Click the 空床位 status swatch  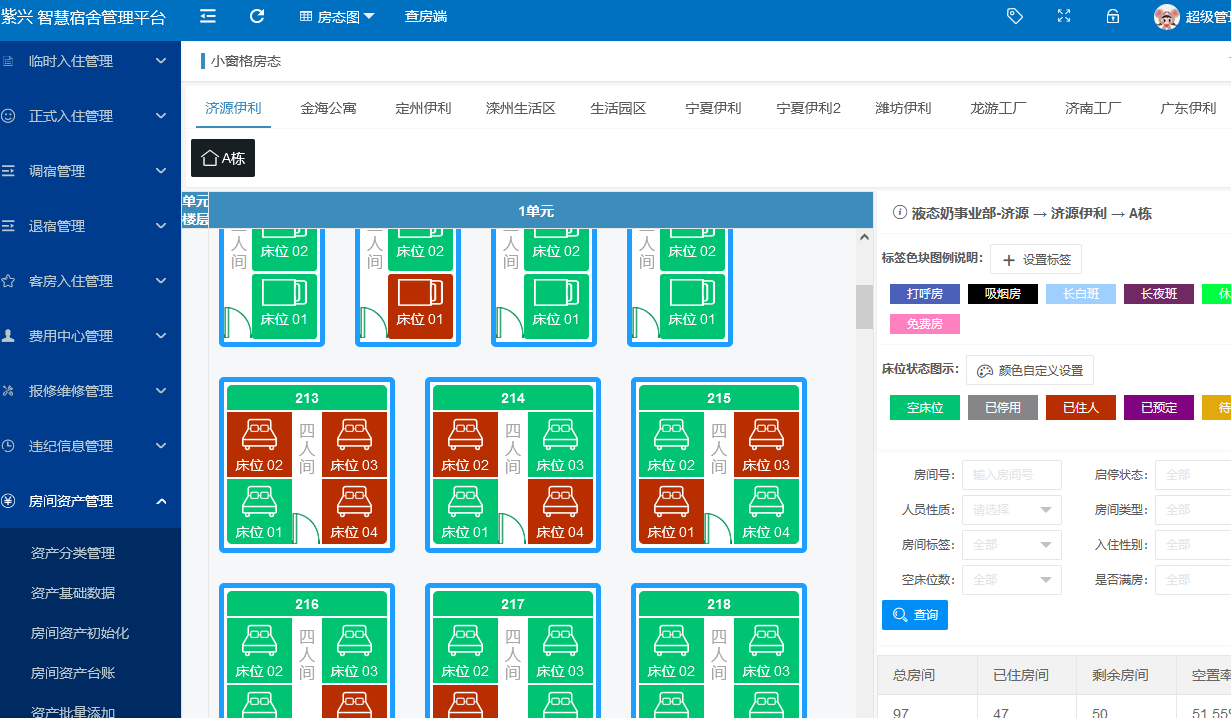click(x=925, y=407)
